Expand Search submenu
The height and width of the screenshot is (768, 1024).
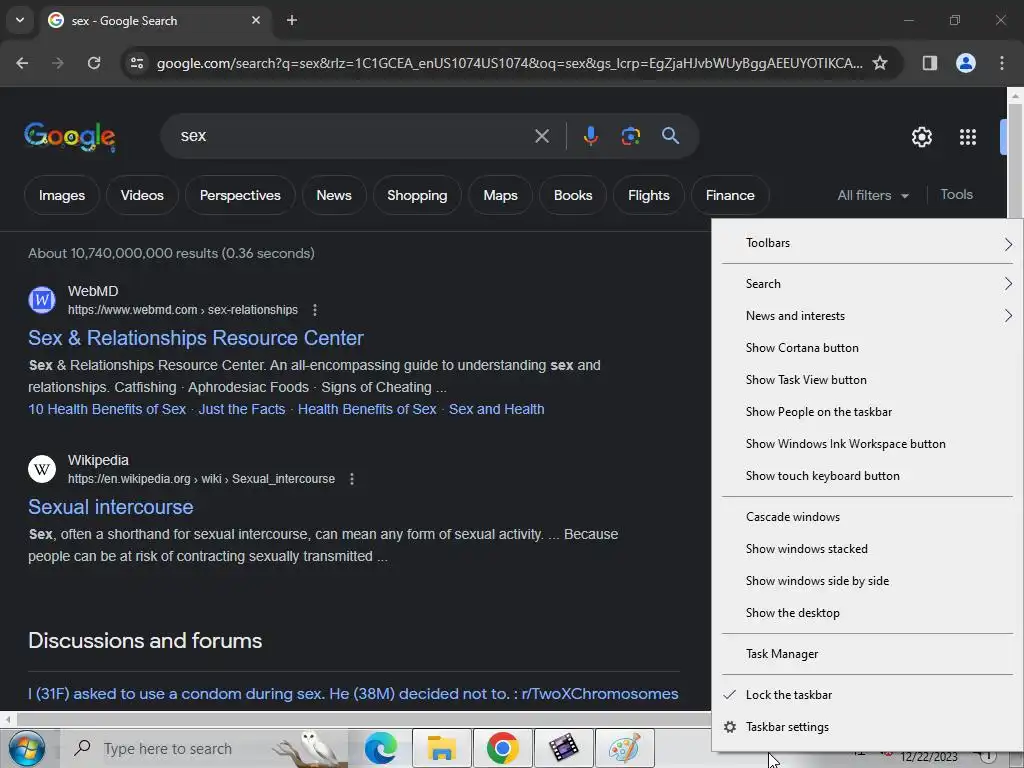tap(867, 283)
